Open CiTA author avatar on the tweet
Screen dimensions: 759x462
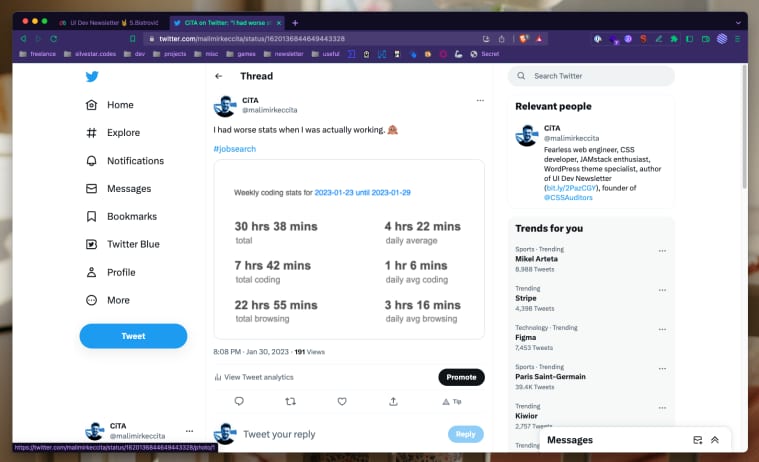pos(225,106)
